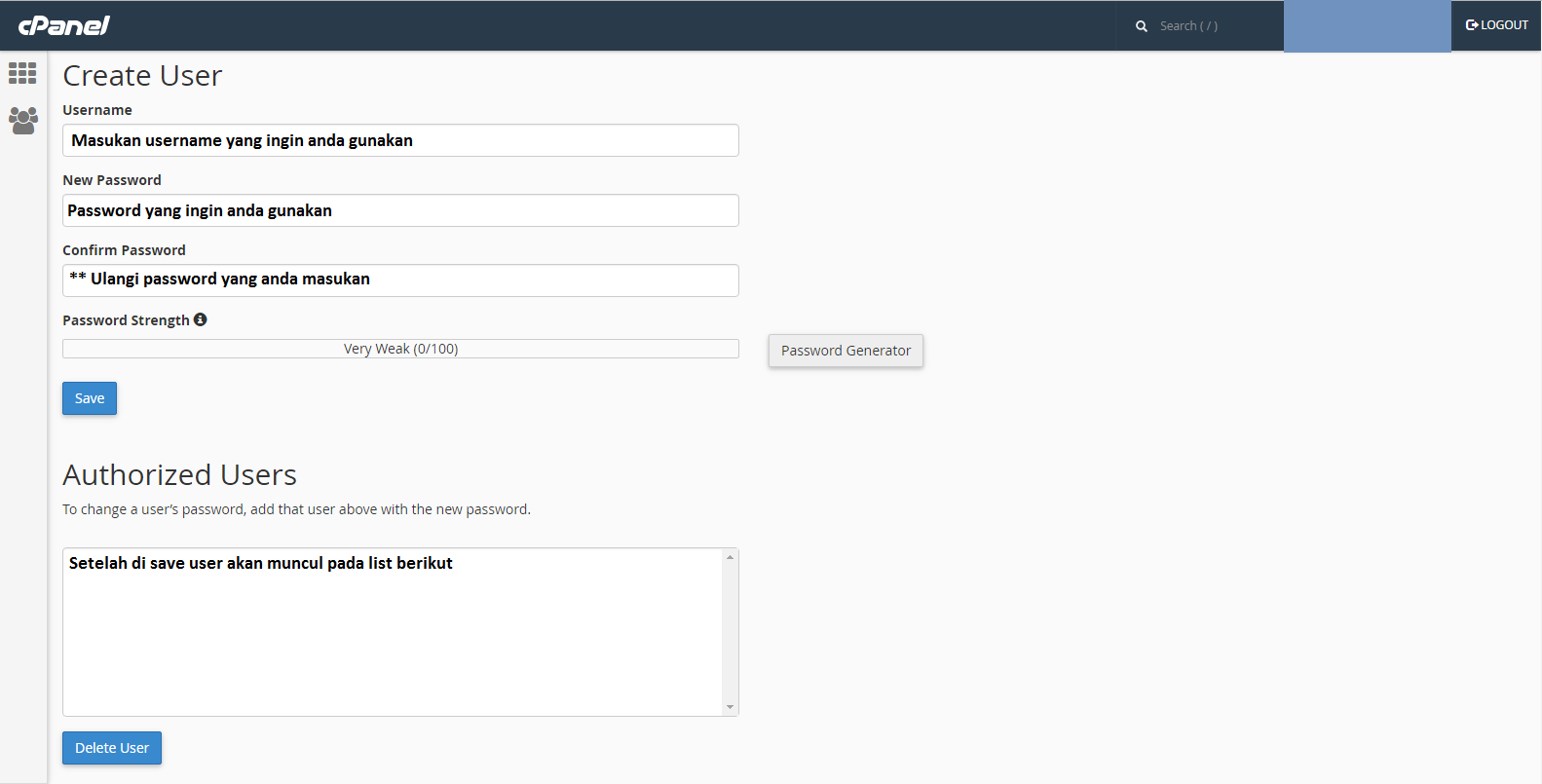This screenshot has height=784, width=1542.
Task: Click into the Username input field
Action: (400, 140)
